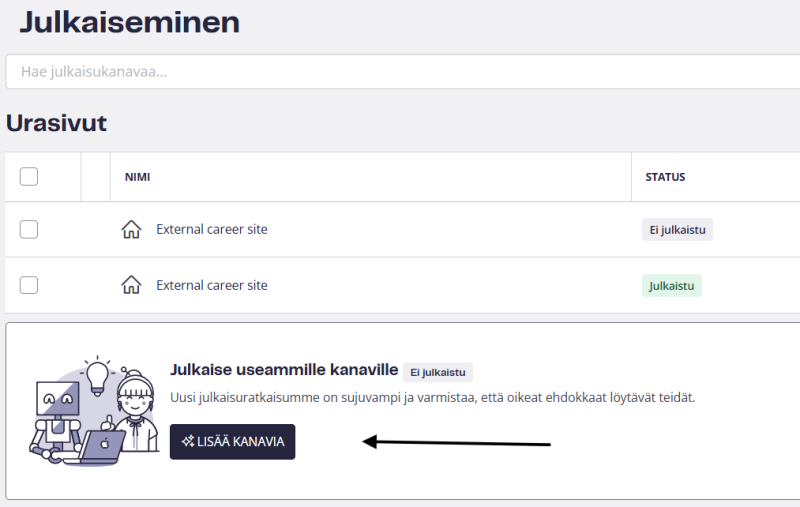Viewport: 800px width, 507px height.
Task: Click the home icon in the unpublished row
Action: pos(131,230)
